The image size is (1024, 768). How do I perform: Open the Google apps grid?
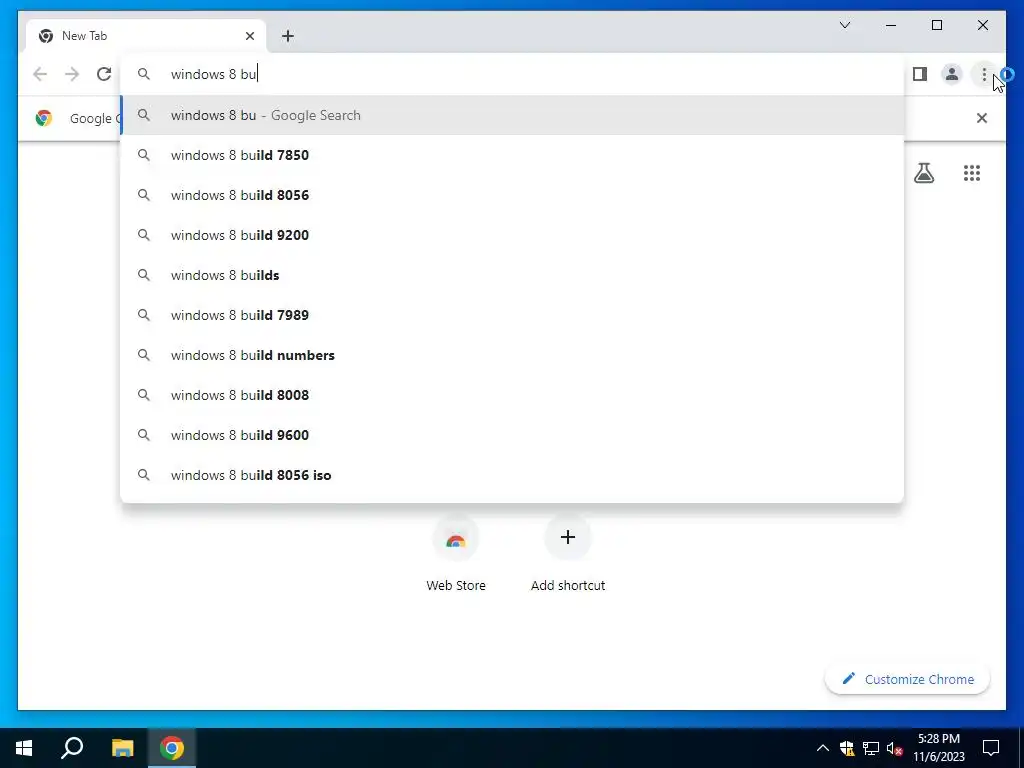pyautogui.click(x=972, y=173)
